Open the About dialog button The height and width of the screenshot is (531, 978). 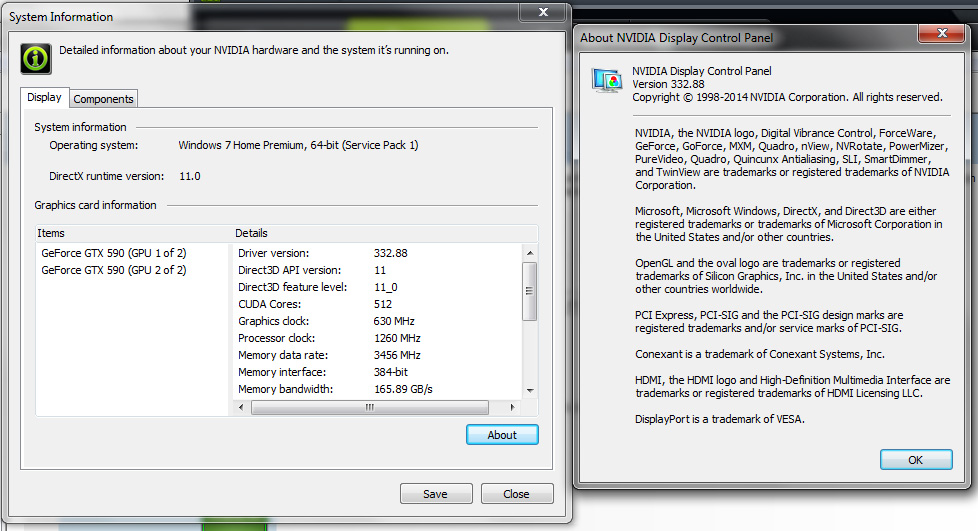[502, 435]
